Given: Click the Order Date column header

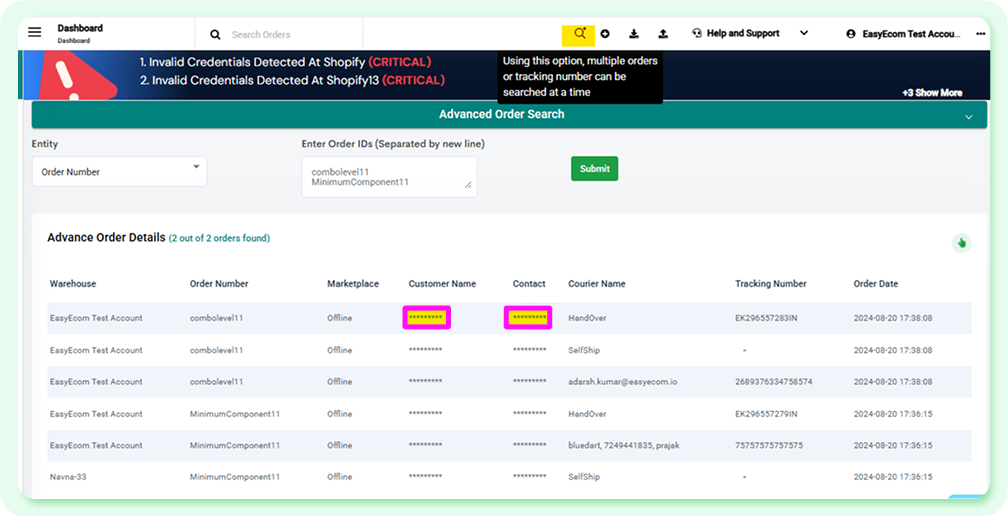Looking at the screenshot, I should point(876,283).
